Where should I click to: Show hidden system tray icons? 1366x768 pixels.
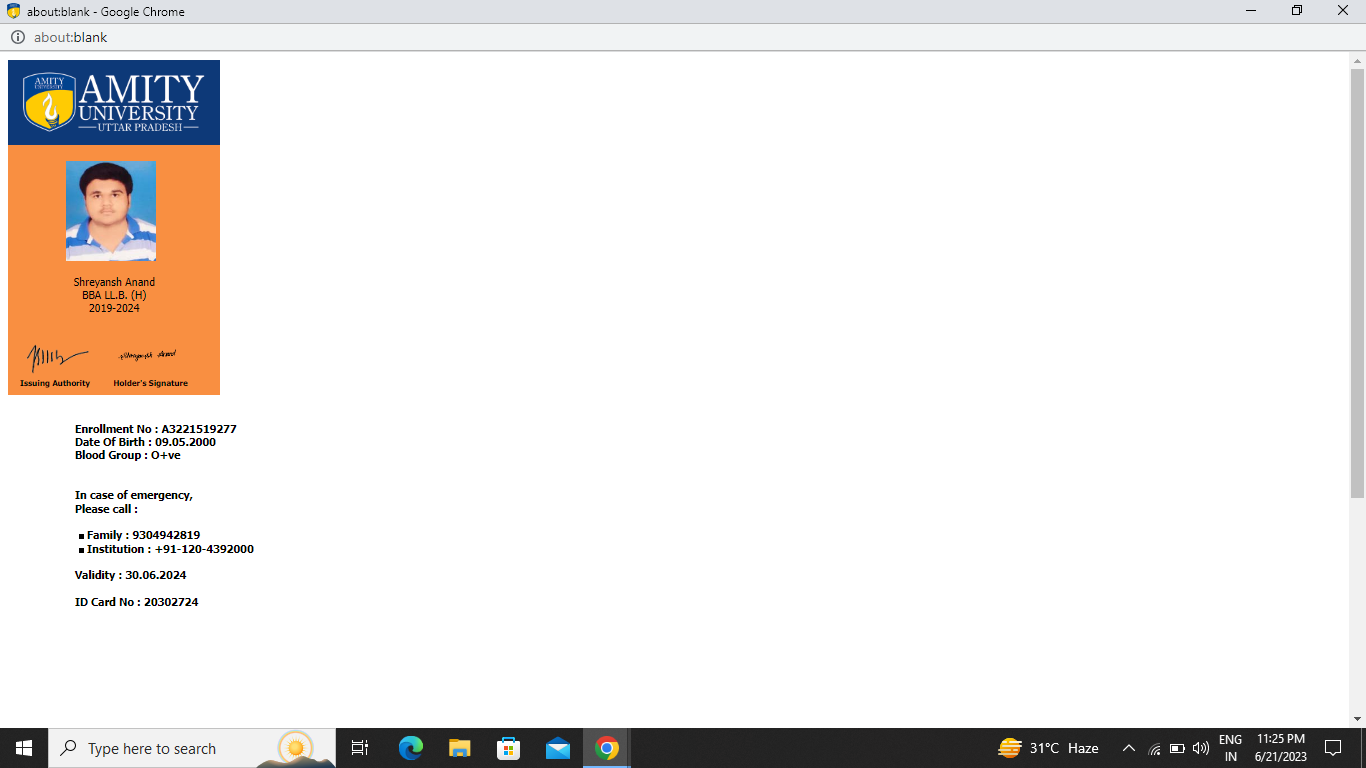[1129, 748]
